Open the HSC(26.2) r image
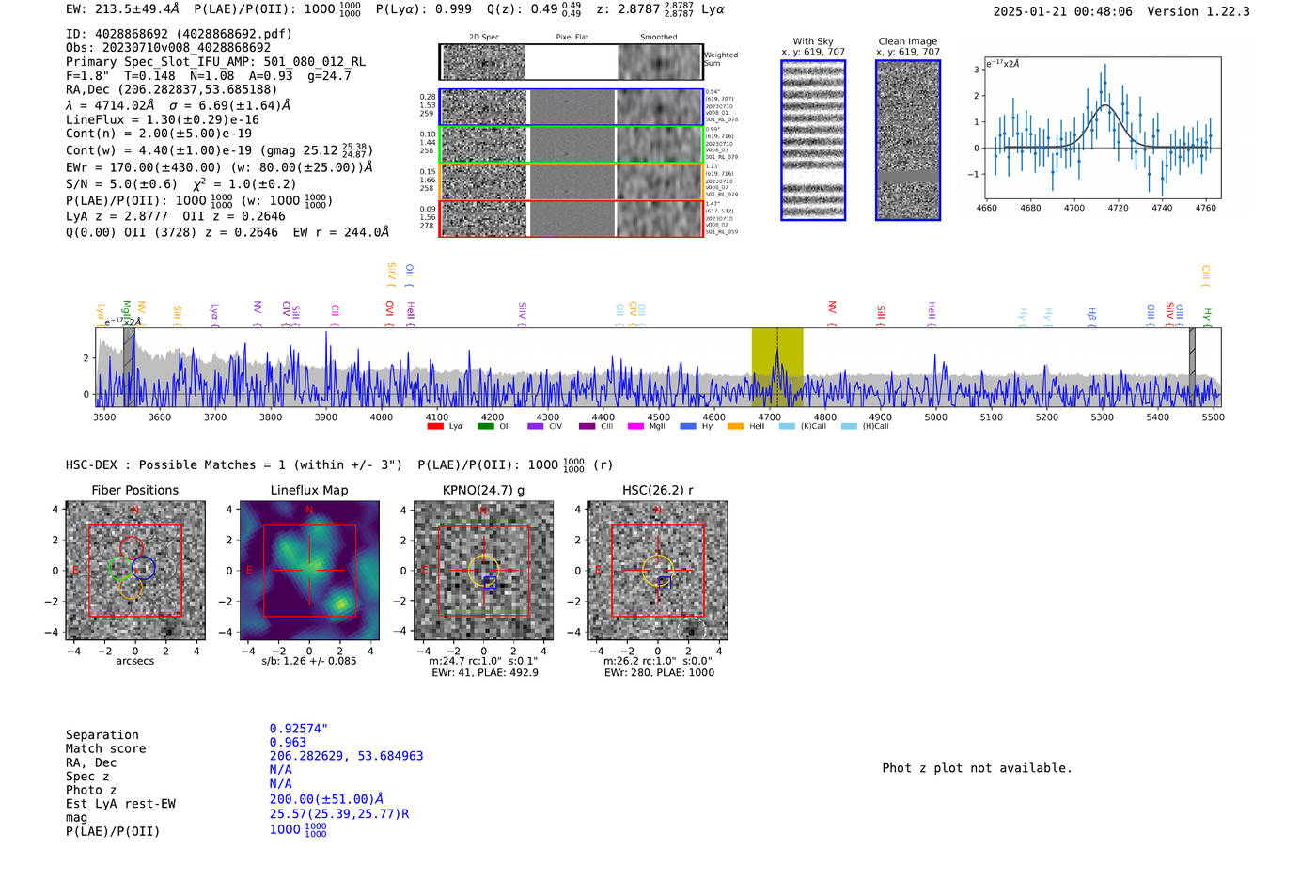1316x896 pixels. [657, 571]
